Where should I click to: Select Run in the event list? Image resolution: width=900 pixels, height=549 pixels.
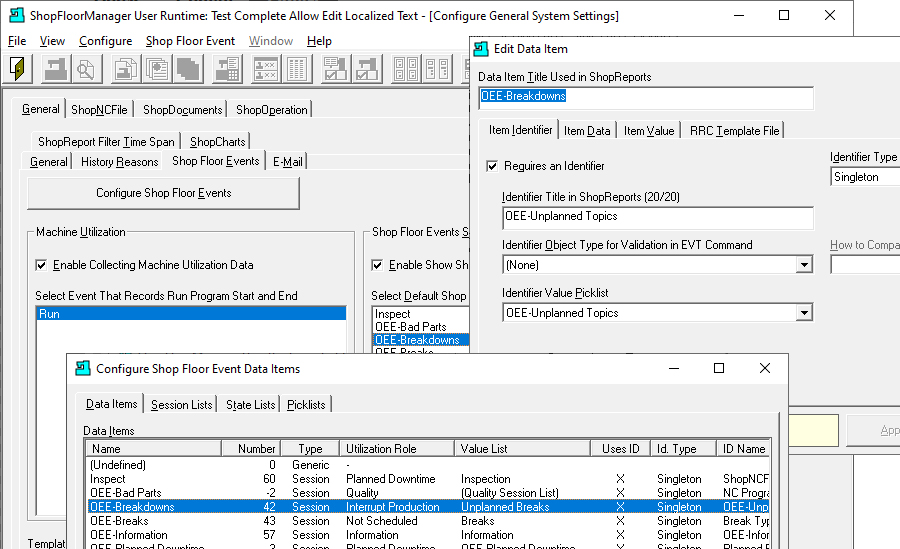click(191, 314)
